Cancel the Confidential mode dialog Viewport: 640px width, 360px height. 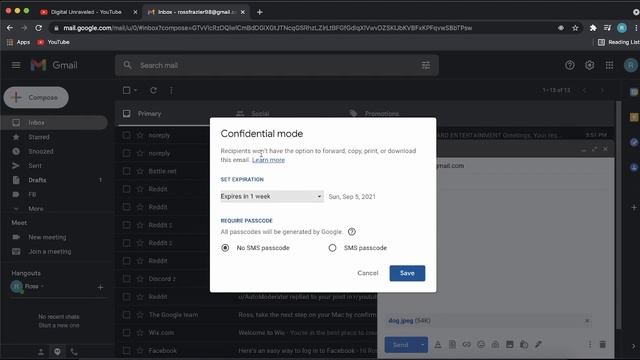367,273
